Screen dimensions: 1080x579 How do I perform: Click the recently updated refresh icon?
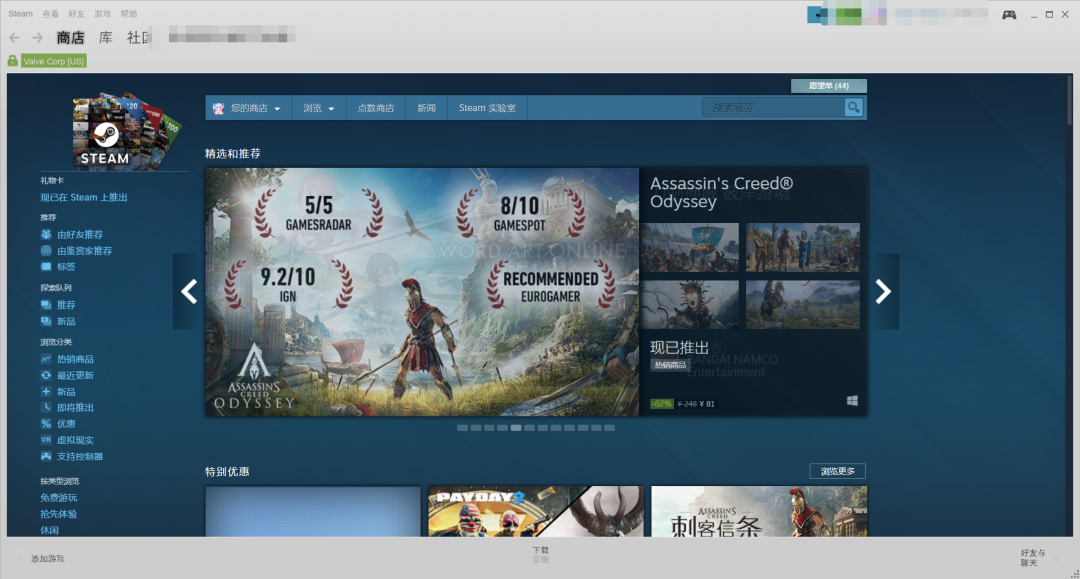click(x=46, y=375)
